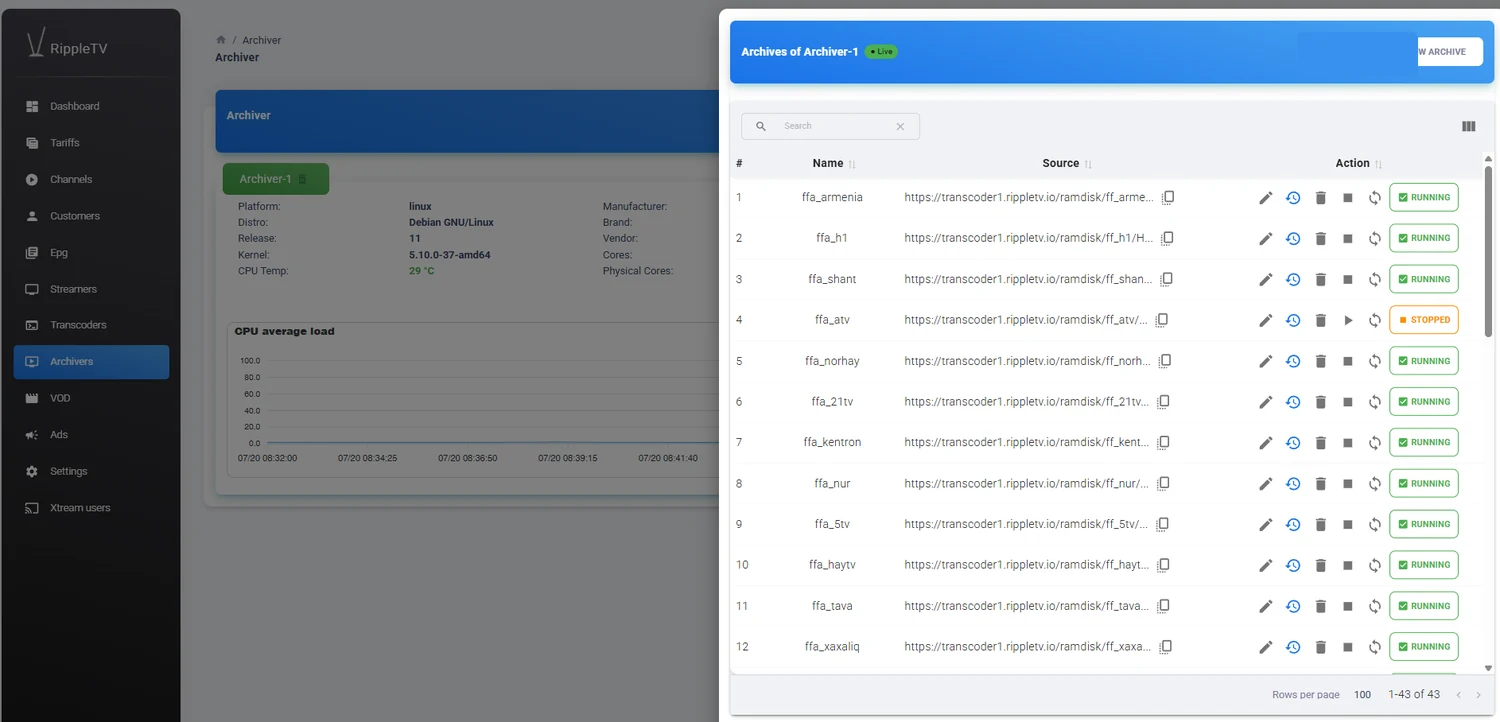Click RUNNING status of ffa_5tv
Screen dimensions: 1500x722
click(1424, 524)
